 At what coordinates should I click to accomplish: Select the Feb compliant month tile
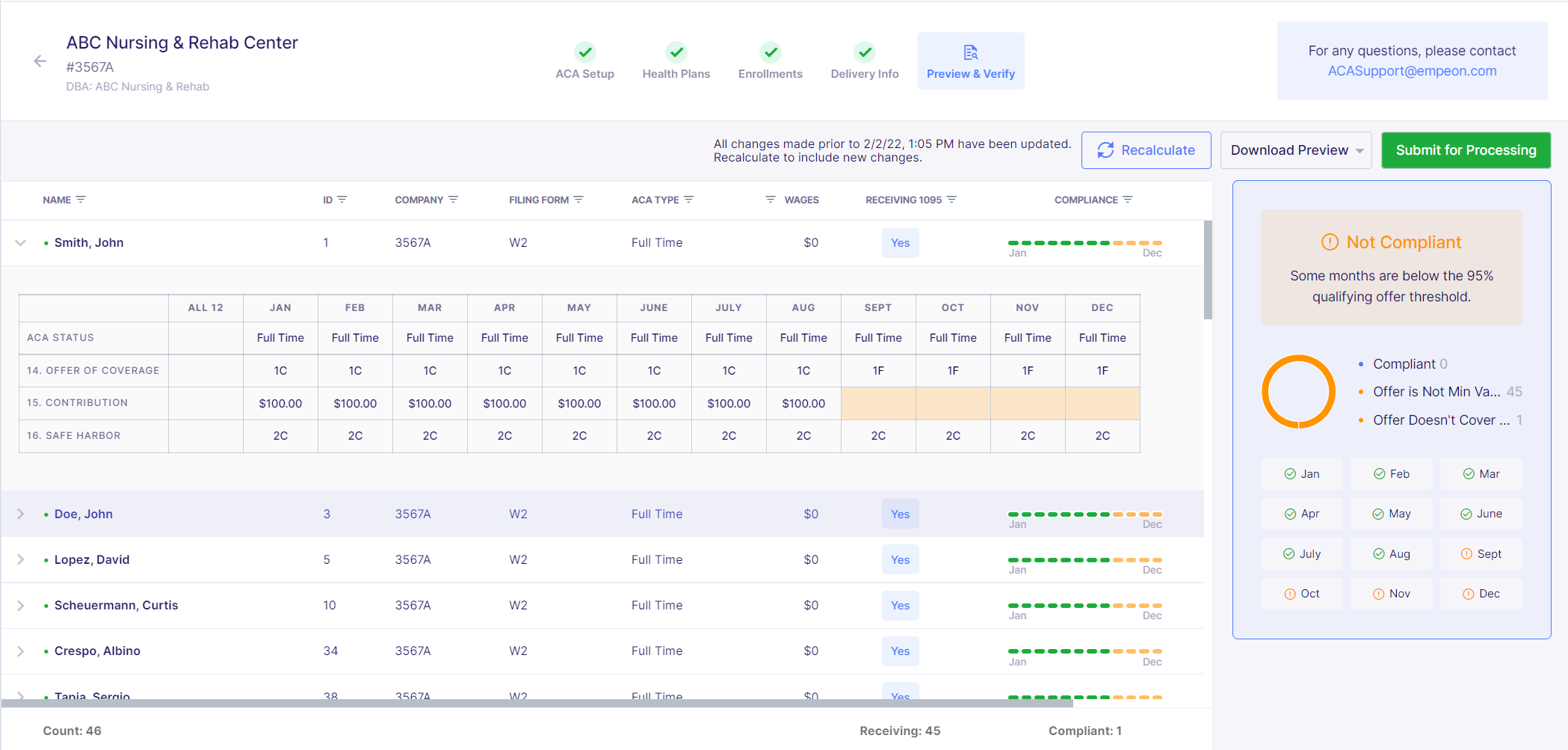point(1392,474)
